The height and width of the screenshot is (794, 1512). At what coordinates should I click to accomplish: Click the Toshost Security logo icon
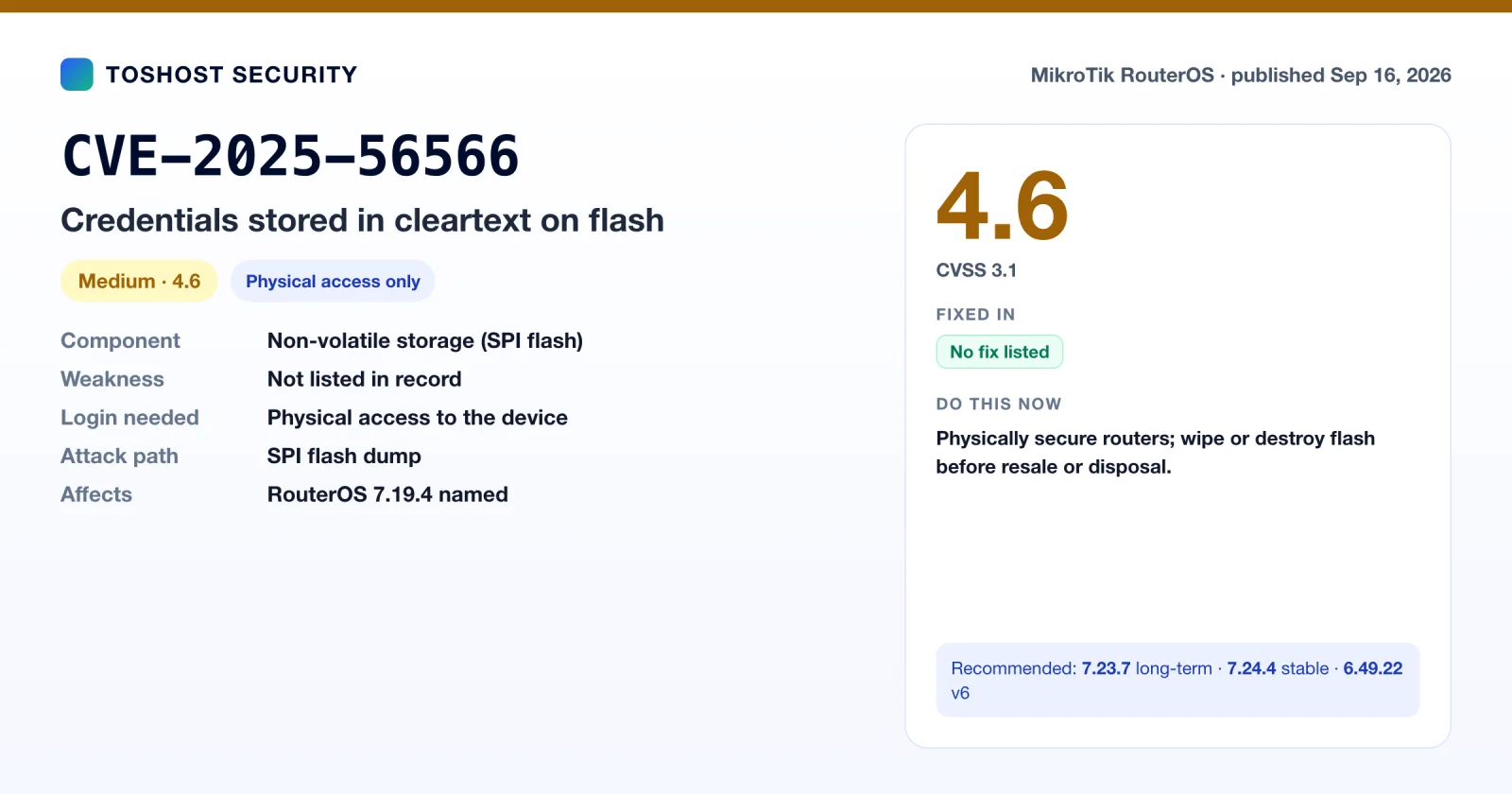tap(77, 75)
